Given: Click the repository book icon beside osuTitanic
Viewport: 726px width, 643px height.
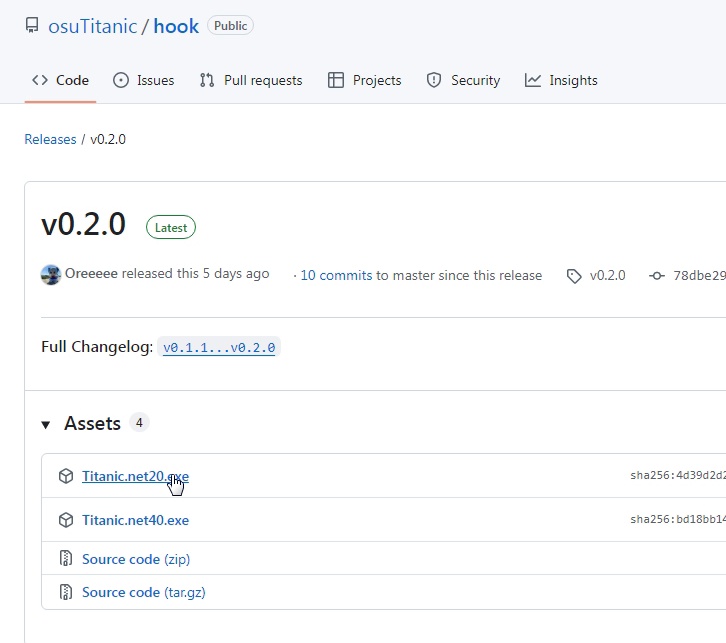Looking at the screenshot, I should tap(32, 25).
